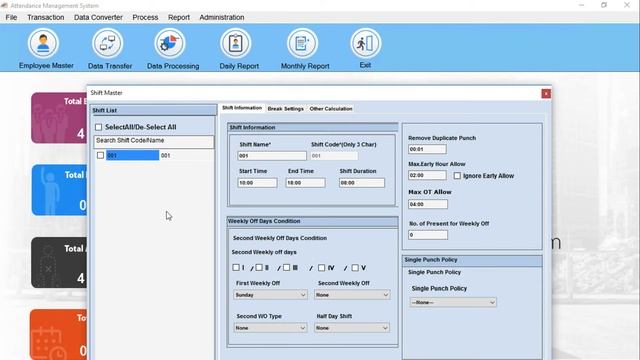The width and height of the screenshot is (640, 360).
Task: Enable the Ignore Early Allow checkbox
Action: (x=457, y=176)
